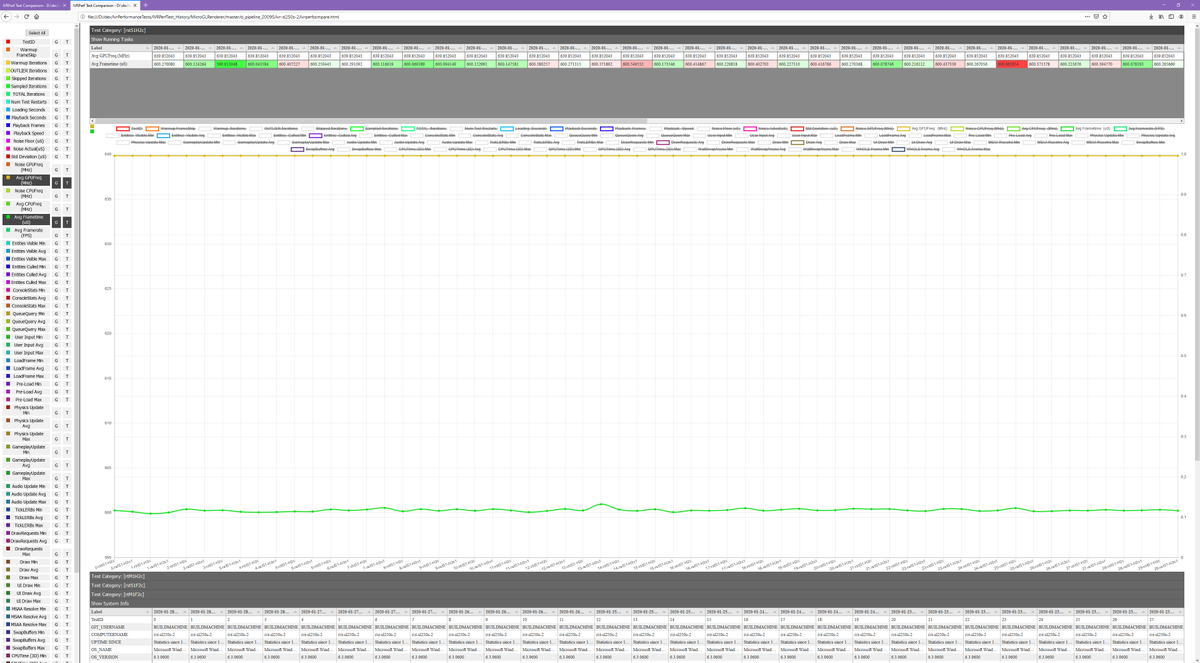
Task: Toggle Avg Framerate (FPS) legend entry
Action: click(x=1140, y=128)
